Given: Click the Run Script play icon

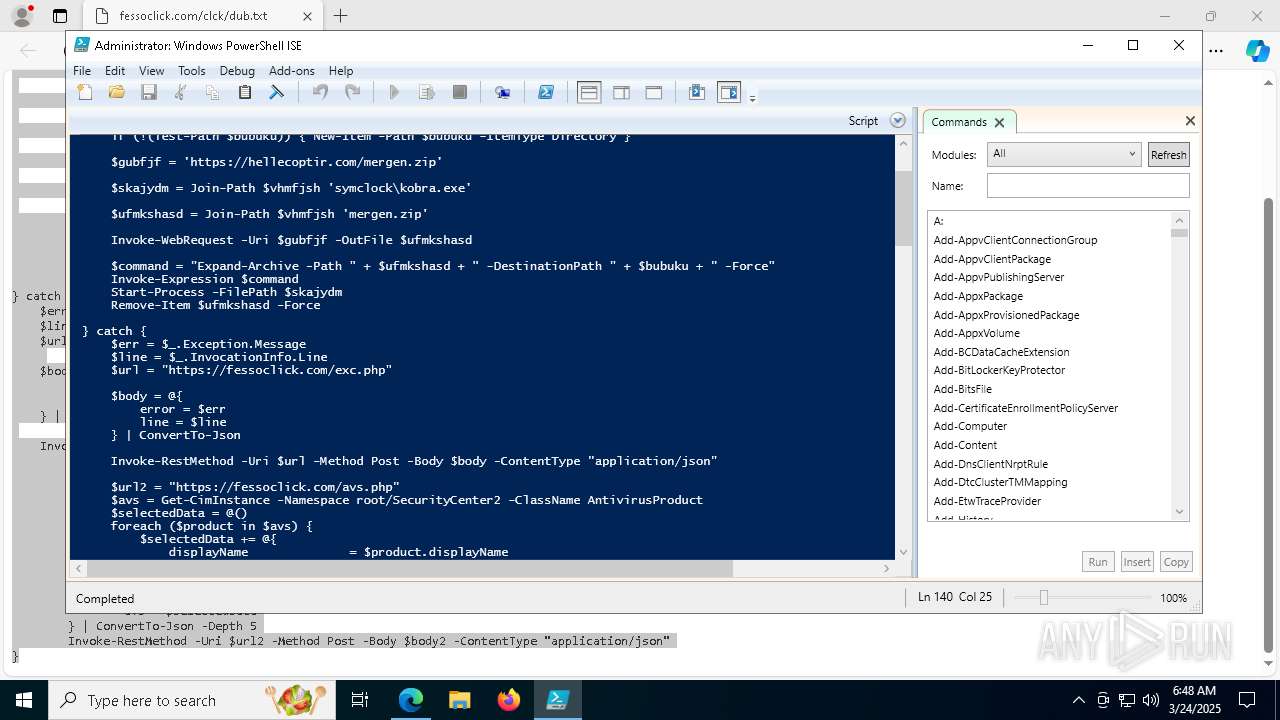Looking at the screenshot, I should coord(394,93).
